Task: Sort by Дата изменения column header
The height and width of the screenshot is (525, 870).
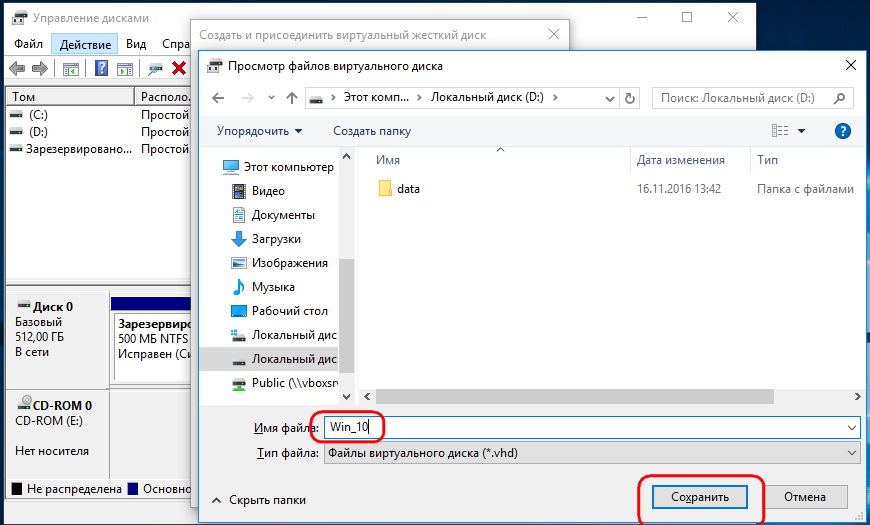Action: pyautogui.click(x=680, y=160)
